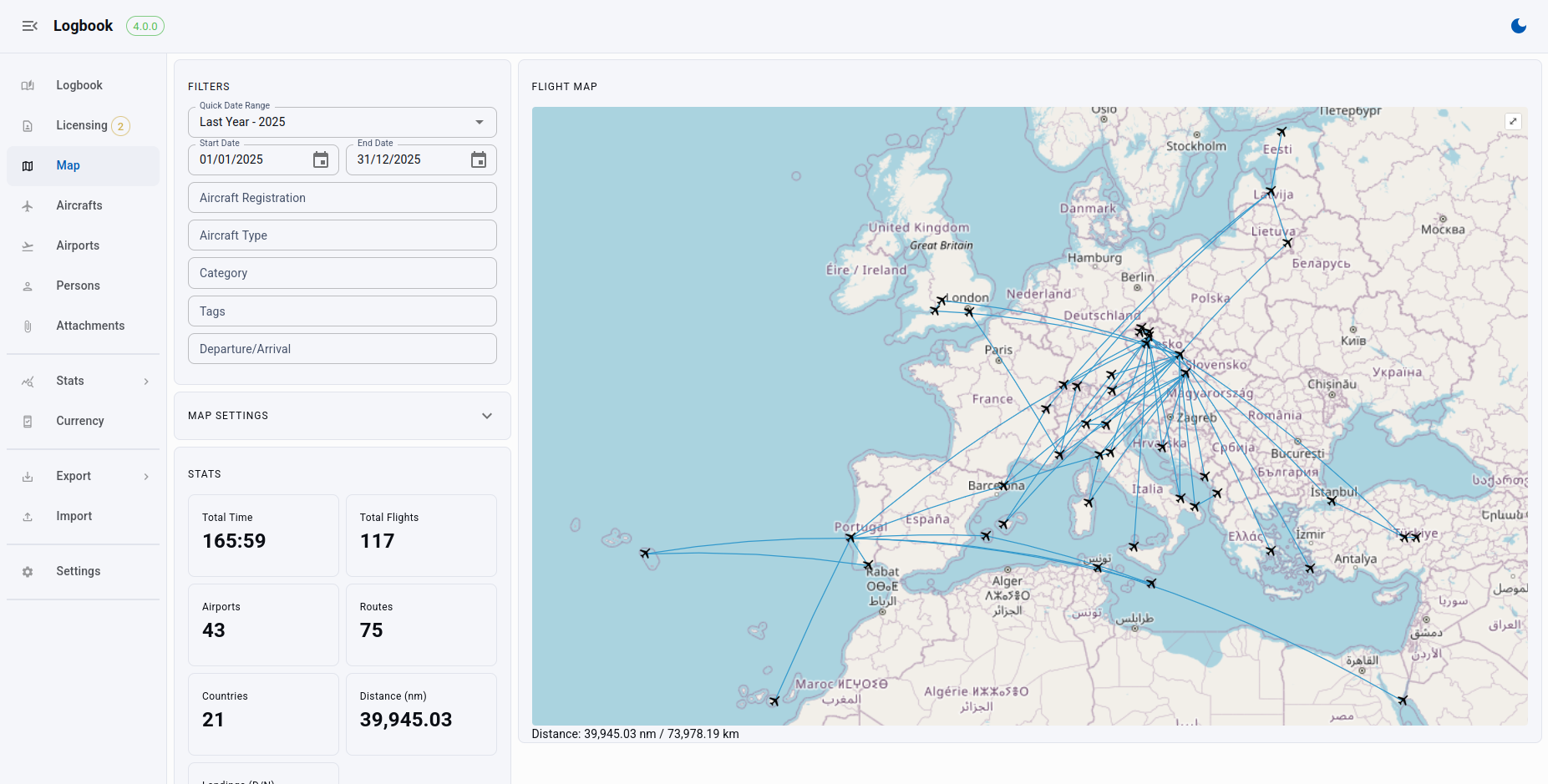Click the Map icon in sidebar

pyautogui.click(x=28, y=166)
